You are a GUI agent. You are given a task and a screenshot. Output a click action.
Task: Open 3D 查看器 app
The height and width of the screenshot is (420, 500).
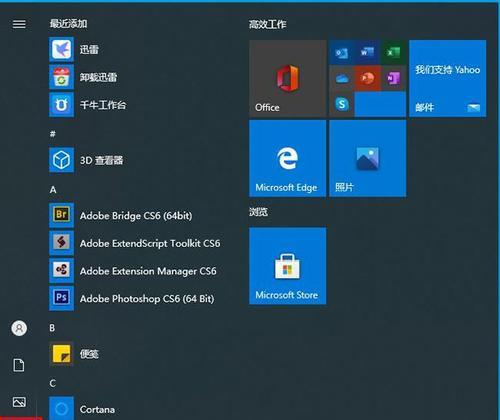point(61,160)
